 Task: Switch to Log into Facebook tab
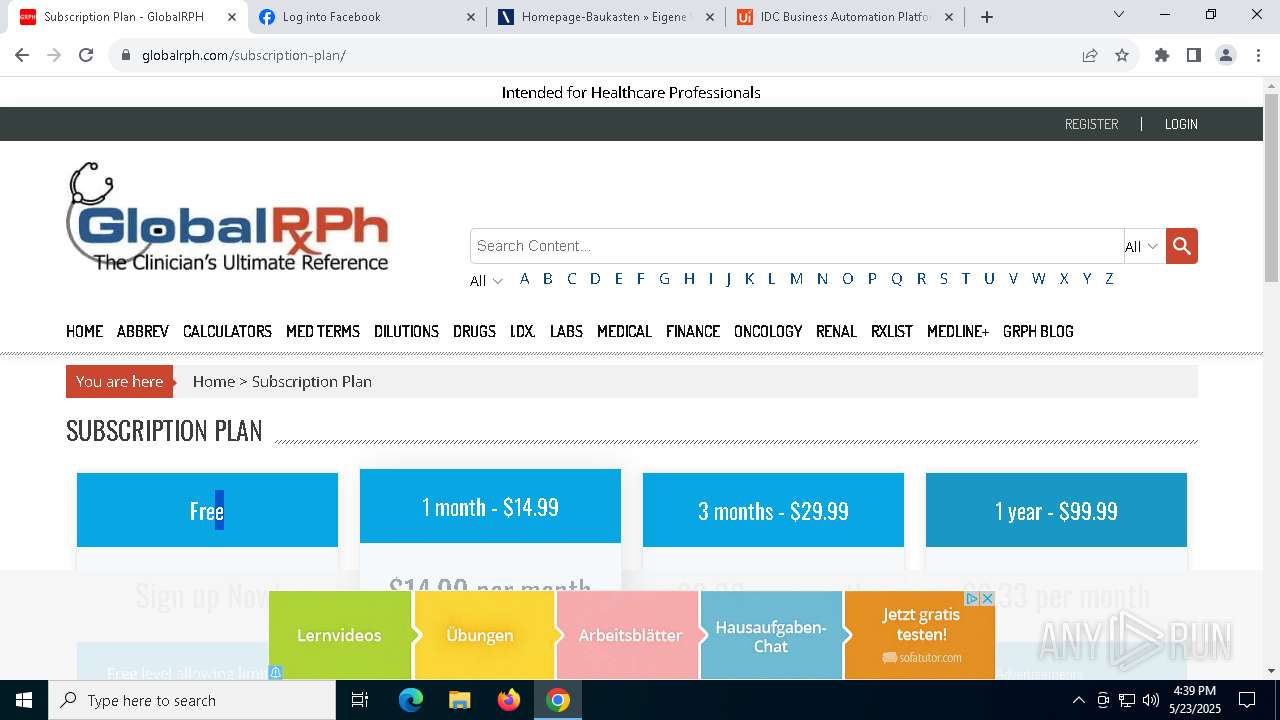(x=368, y=17)
